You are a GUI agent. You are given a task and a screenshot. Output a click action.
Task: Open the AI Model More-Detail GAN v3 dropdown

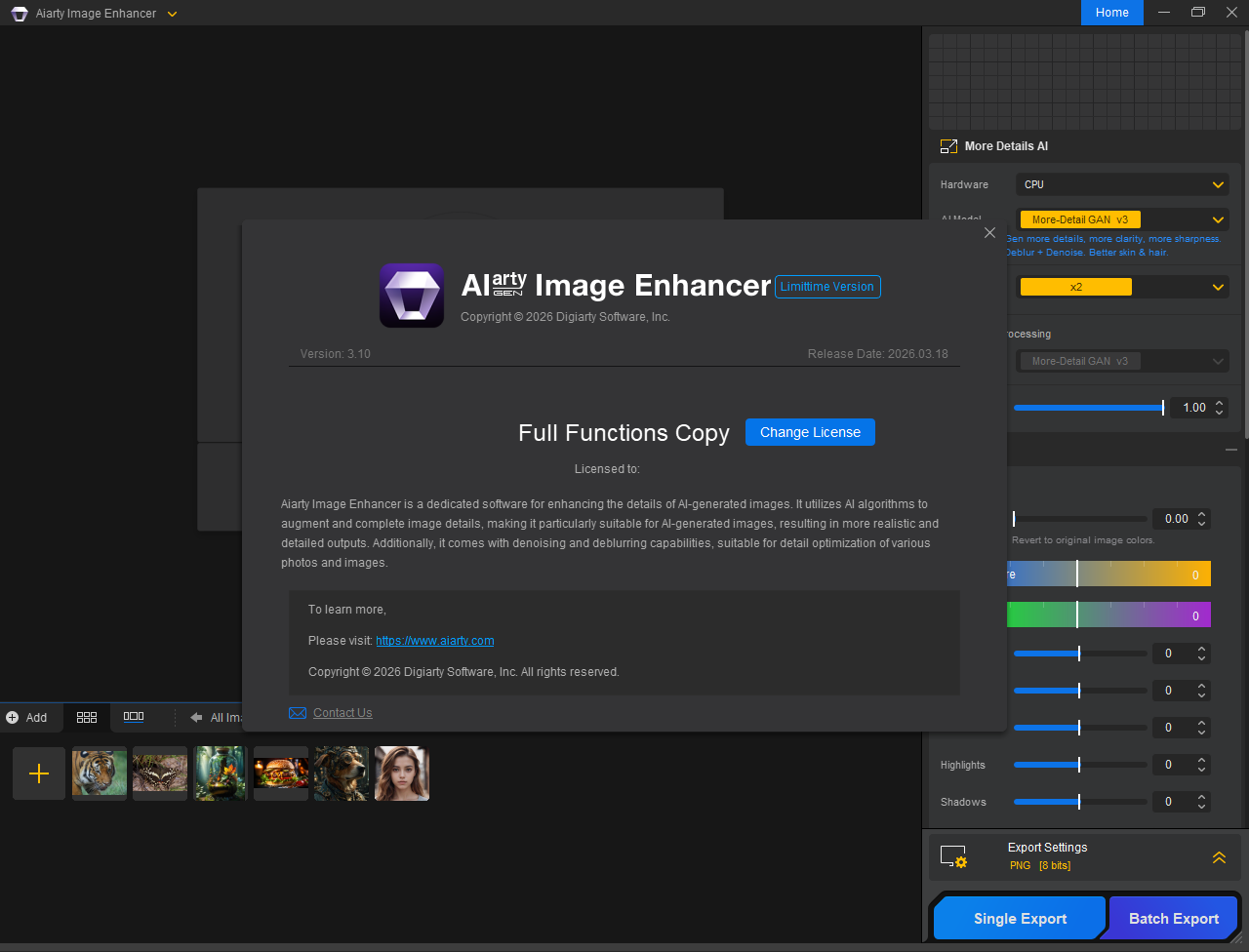point(1122,219)
